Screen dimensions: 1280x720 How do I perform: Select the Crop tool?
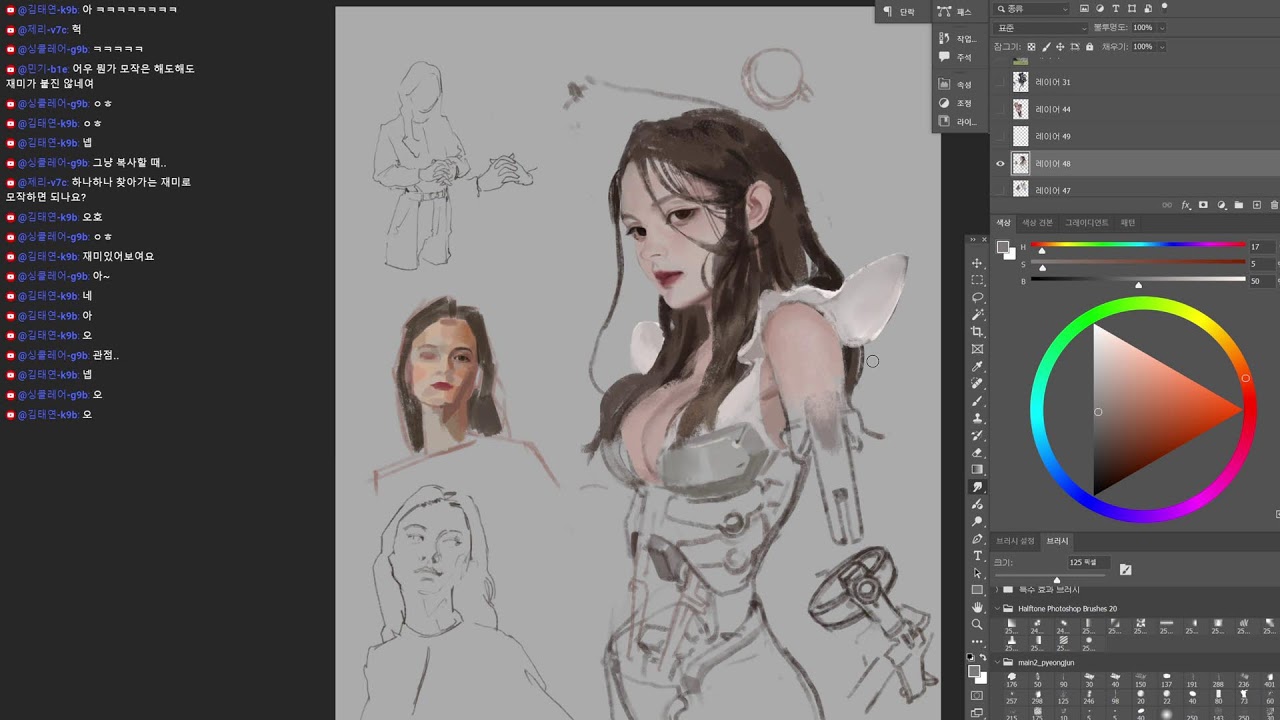click(977, 332)
